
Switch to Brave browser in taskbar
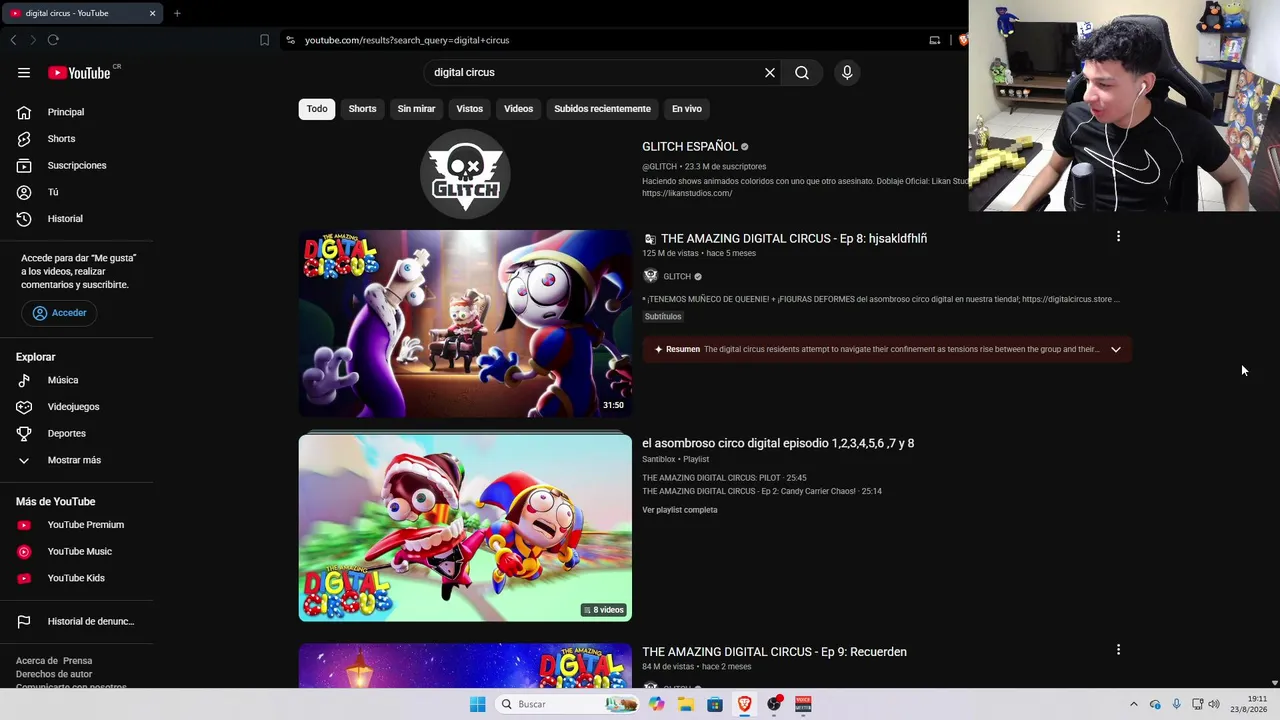click(x=745, y=704)
